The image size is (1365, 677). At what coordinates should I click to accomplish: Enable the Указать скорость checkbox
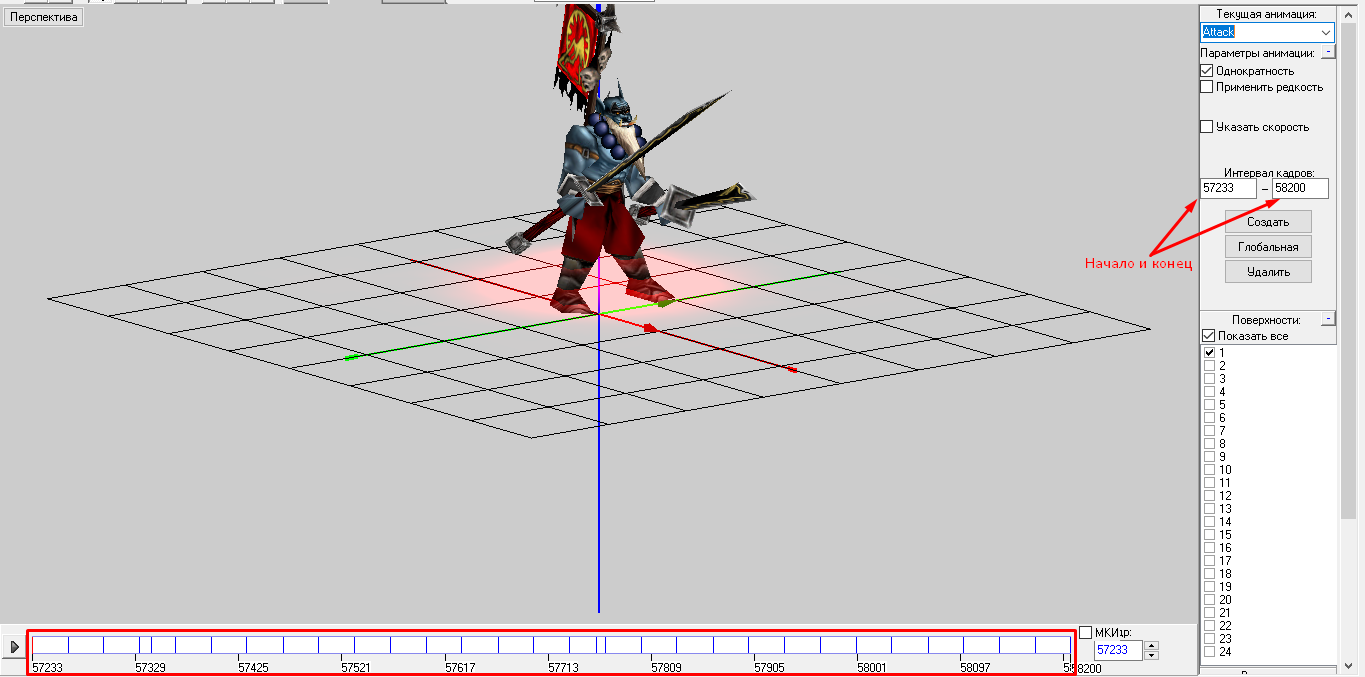(1207, 127)
